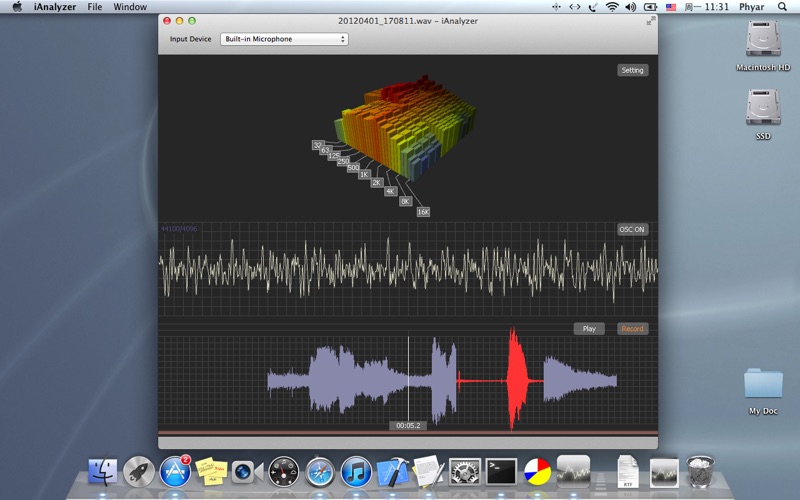800x500 pixels.
Task: Open the Window menu
Action: (130, 7)
